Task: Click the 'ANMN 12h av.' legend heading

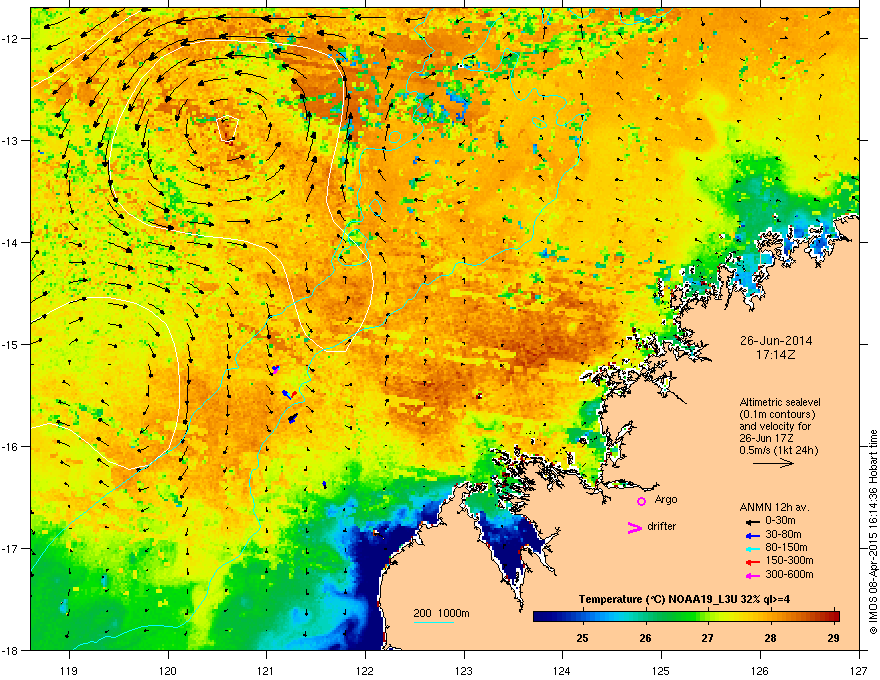Action: (774, 507)
